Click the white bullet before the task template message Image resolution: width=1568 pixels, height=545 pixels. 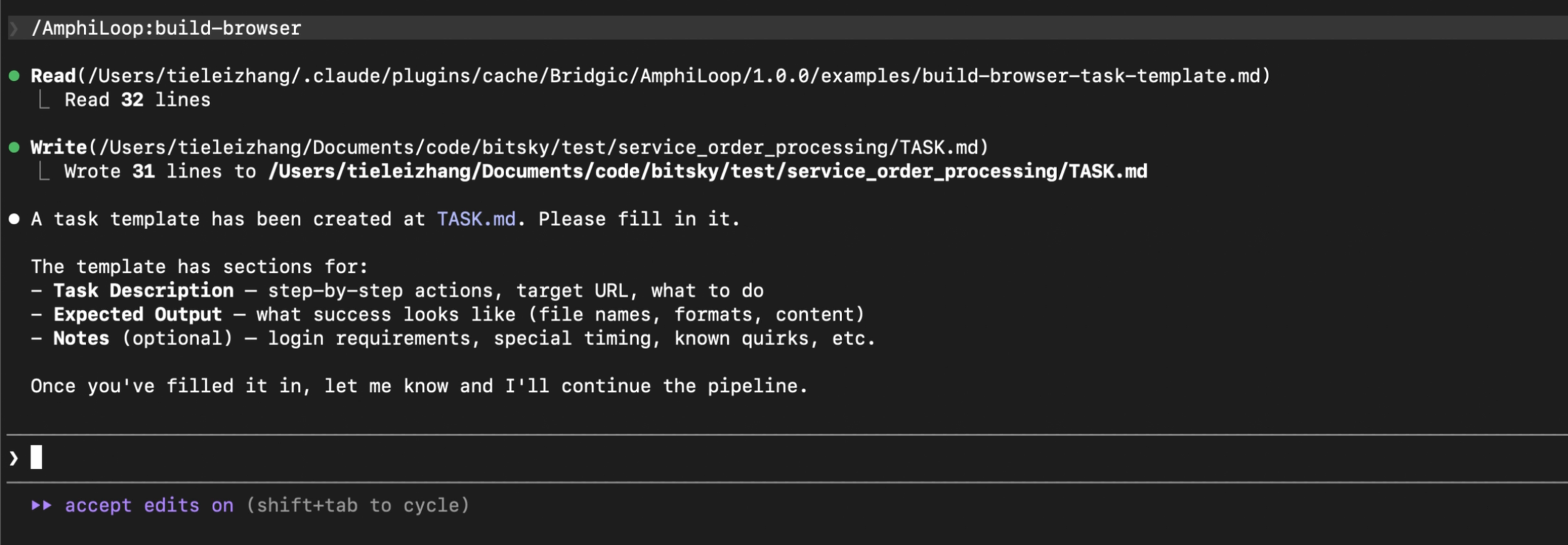(x=14, y=219)
